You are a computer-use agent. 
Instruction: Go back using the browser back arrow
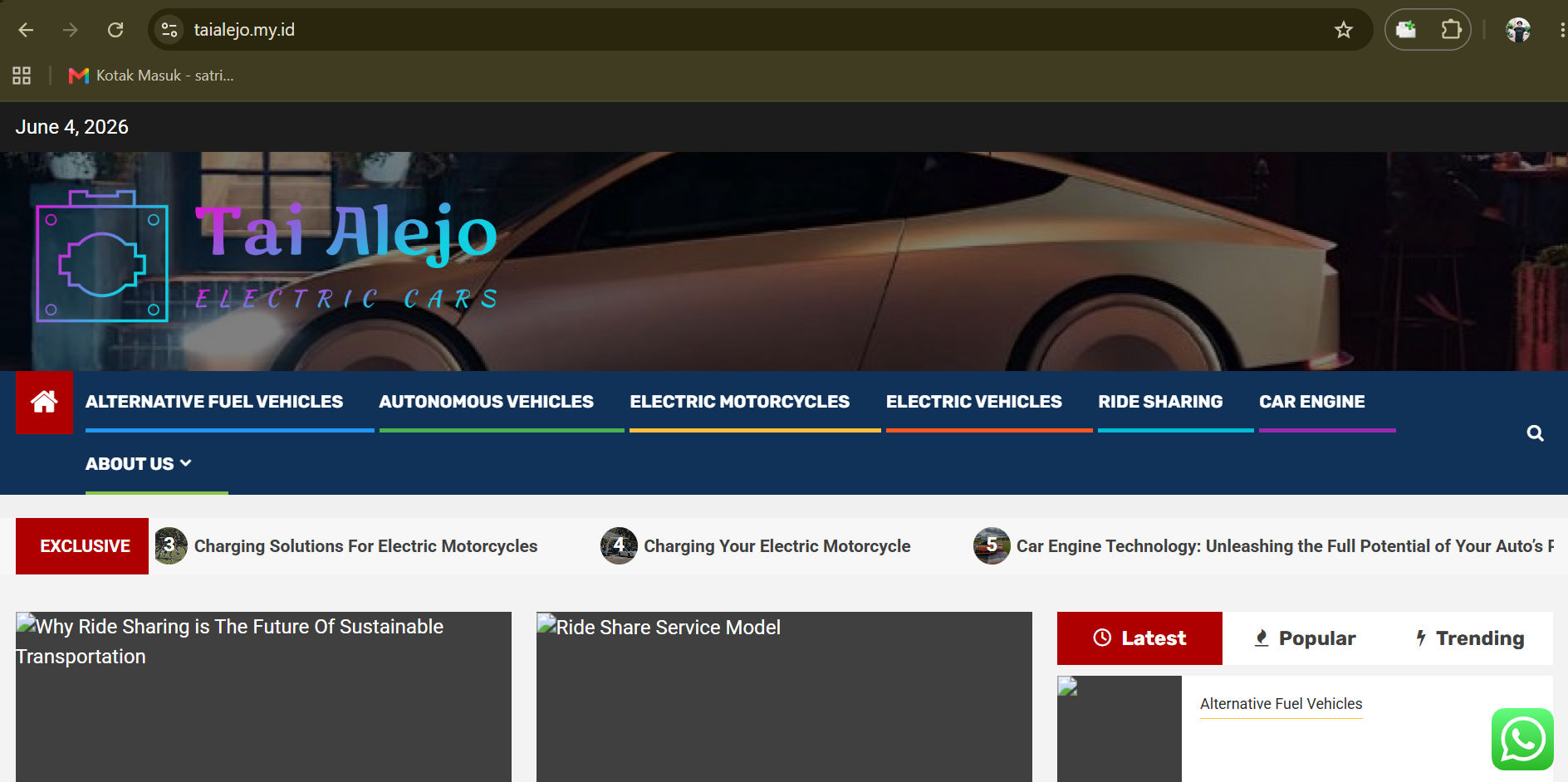[27, 30]
